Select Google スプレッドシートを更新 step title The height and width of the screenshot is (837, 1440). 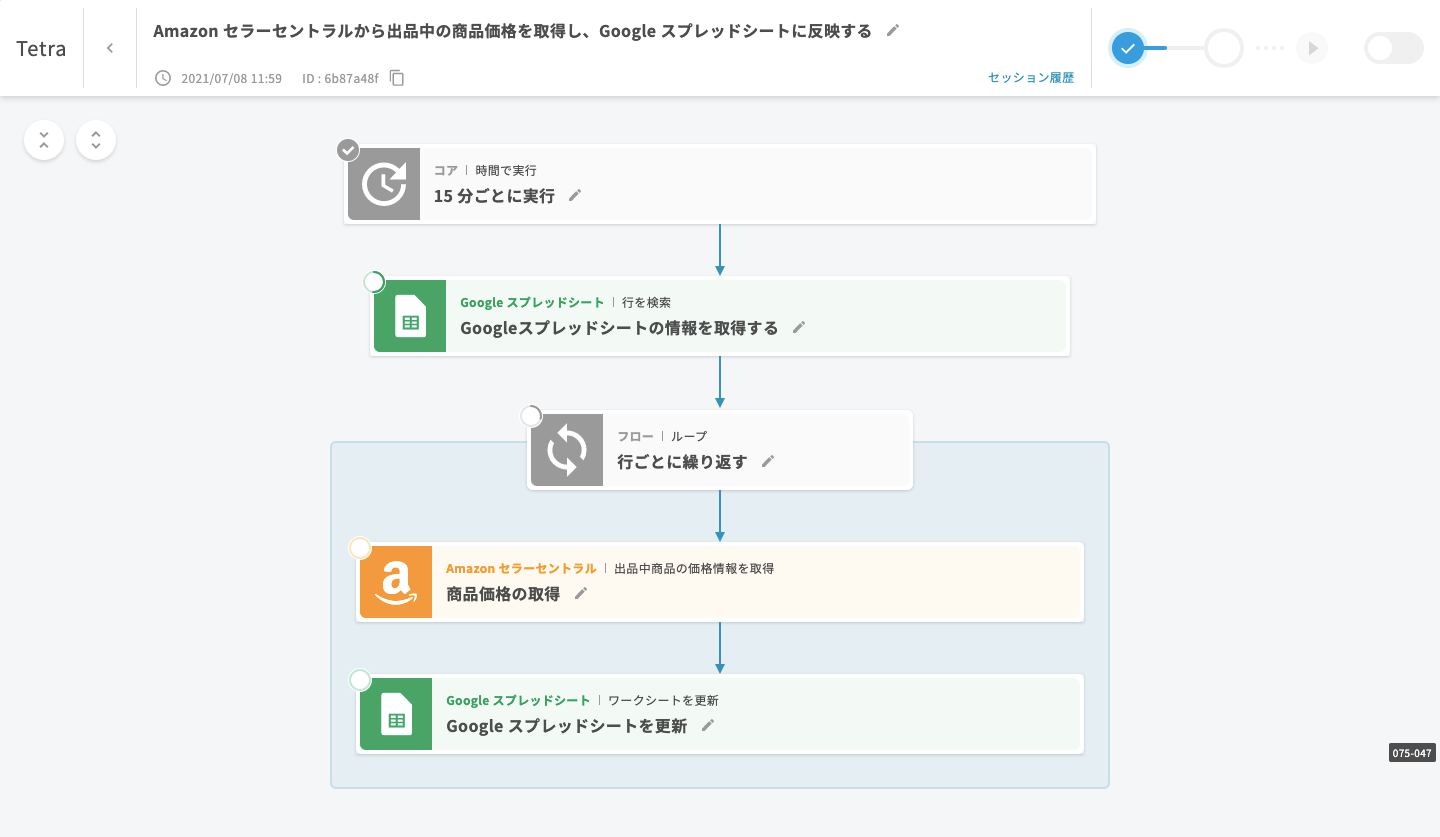pos(566,726)
